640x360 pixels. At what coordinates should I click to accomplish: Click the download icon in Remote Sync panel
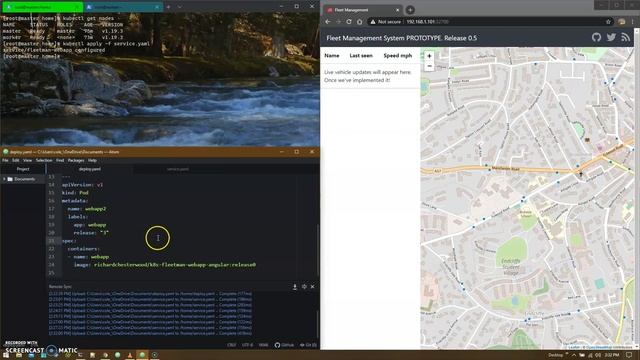[295, 287]
